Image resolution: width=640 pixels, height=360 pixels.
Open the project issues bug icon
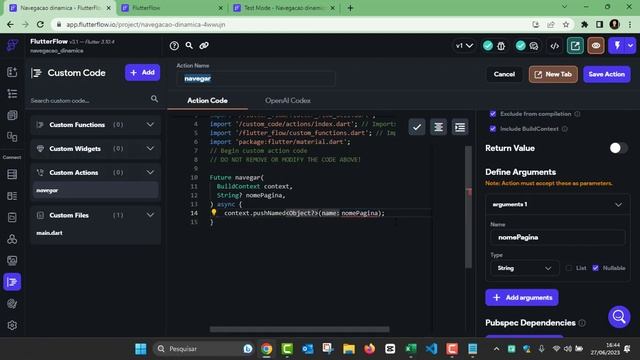(501, 46)
